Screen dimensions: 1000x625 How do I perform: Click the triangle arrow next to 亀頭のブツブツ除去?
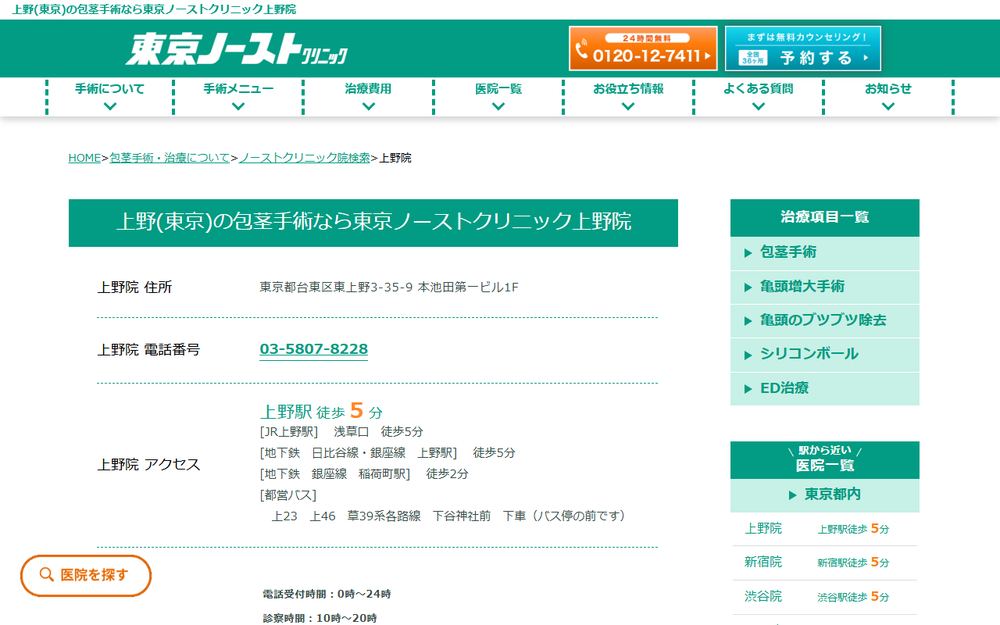tap(748, 321)
